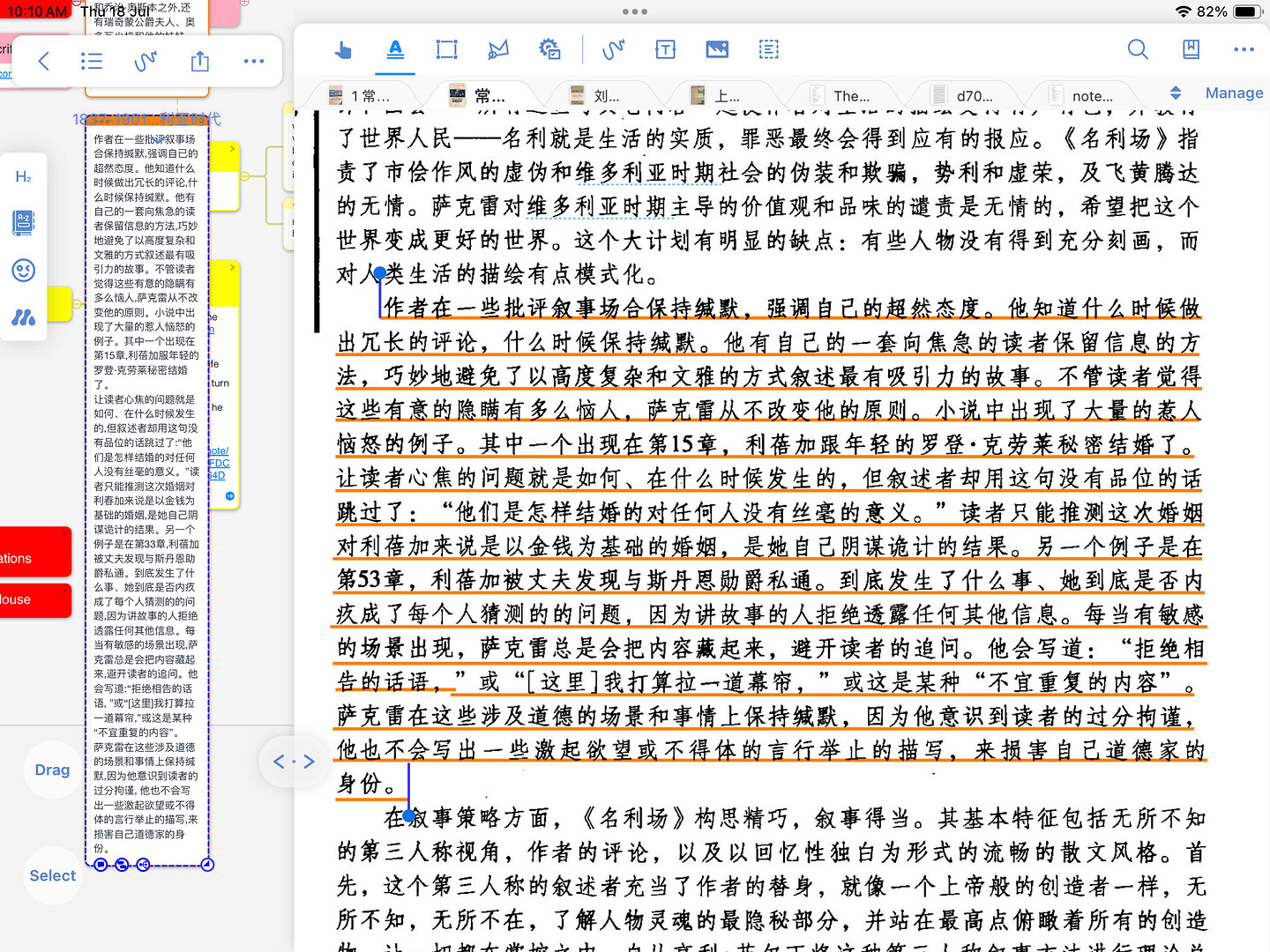Image resolution: width=1270 pixels, height=952 pixels.
Task: Tap highlighted text '作者在一些批评叙事场合保持缄默'
Action: click(564, 309)
